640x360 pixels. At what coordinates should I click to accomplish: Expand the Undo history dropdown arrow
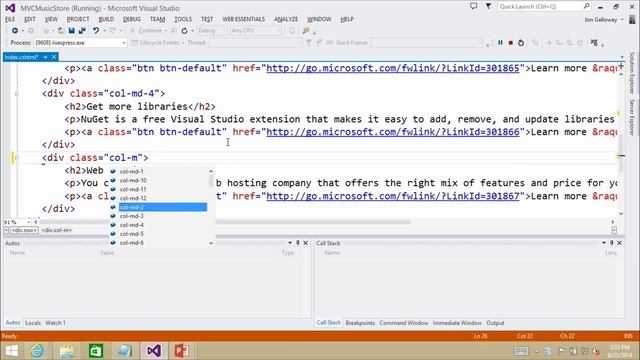coord(104,31)
